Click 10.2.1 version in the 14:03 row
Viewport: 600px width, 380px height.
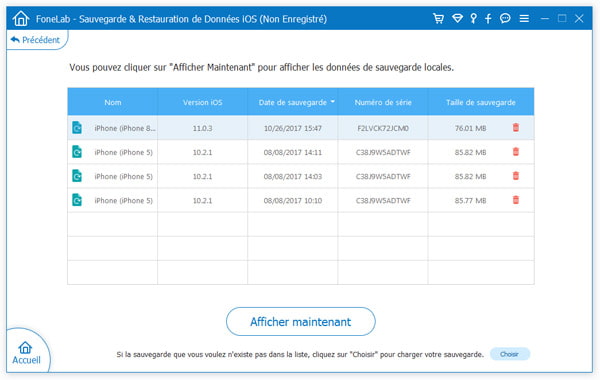point(202,176)
